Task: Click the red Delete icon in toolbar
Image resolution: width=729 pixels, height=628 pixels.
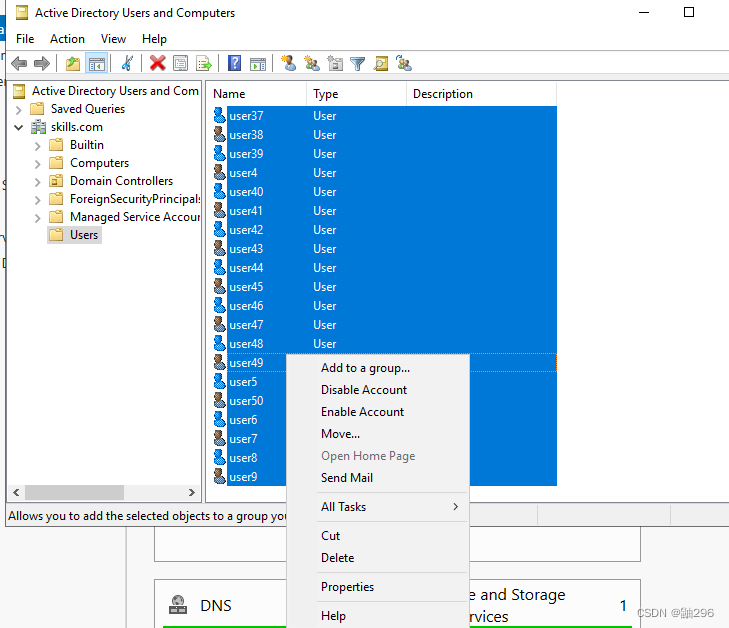Action: (157, 64)
